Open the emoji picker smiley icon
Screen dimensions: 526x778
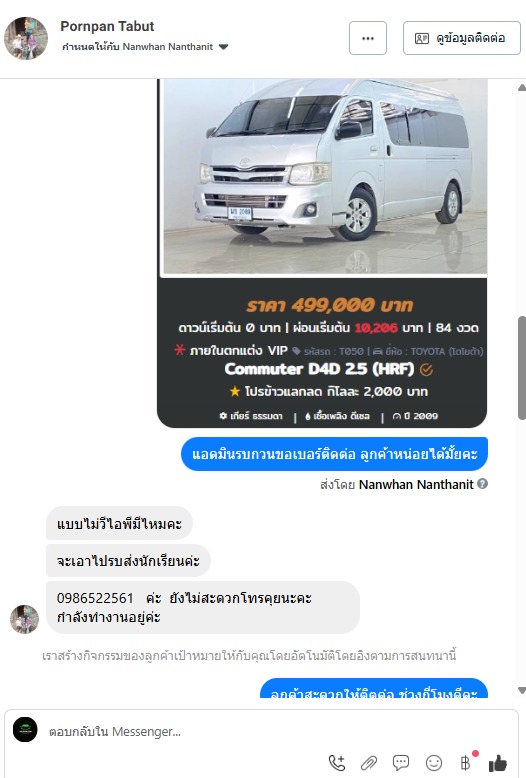coord(434,762)
